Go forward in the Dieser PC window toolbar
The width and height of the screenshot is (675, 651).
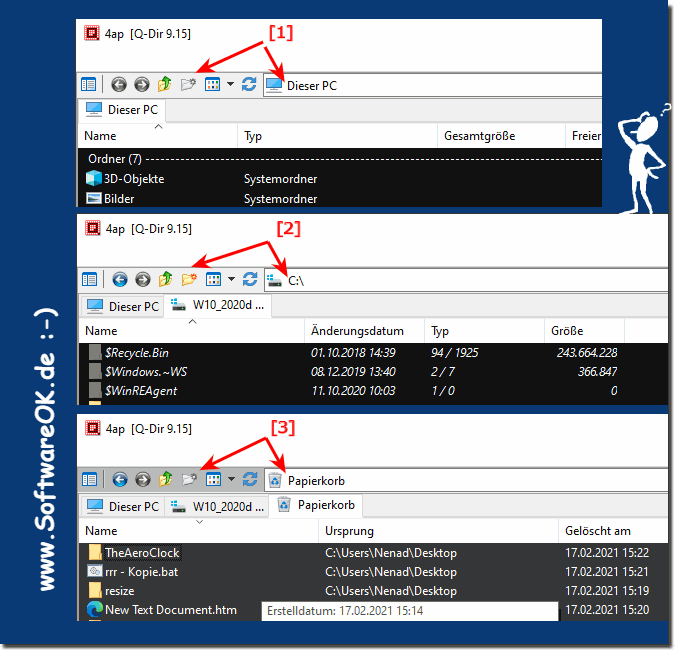click(142, 84)
